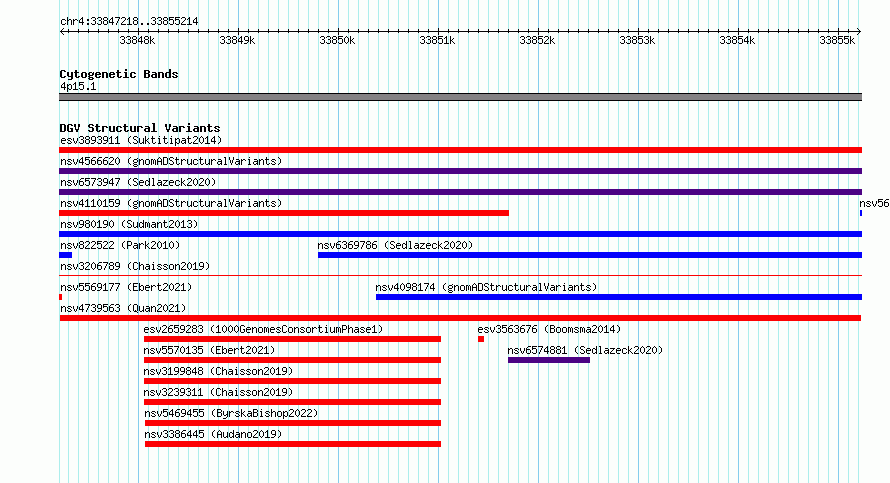This screenshot has height=483, width=890.
Task: Open the nsv980190 (Sudmant2013) label
Action: [129, 224]
